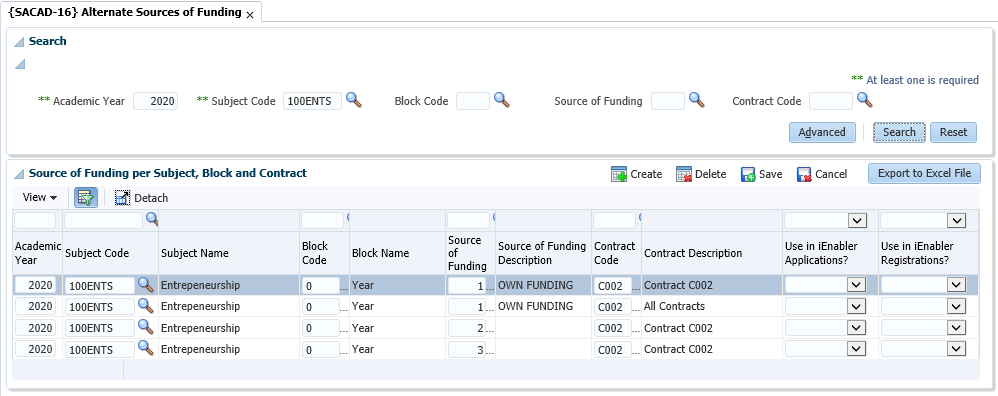This screenshot has width=998, height=396.
Task: Open subject lookup in All Contracts row
Action: click(146, 306)
